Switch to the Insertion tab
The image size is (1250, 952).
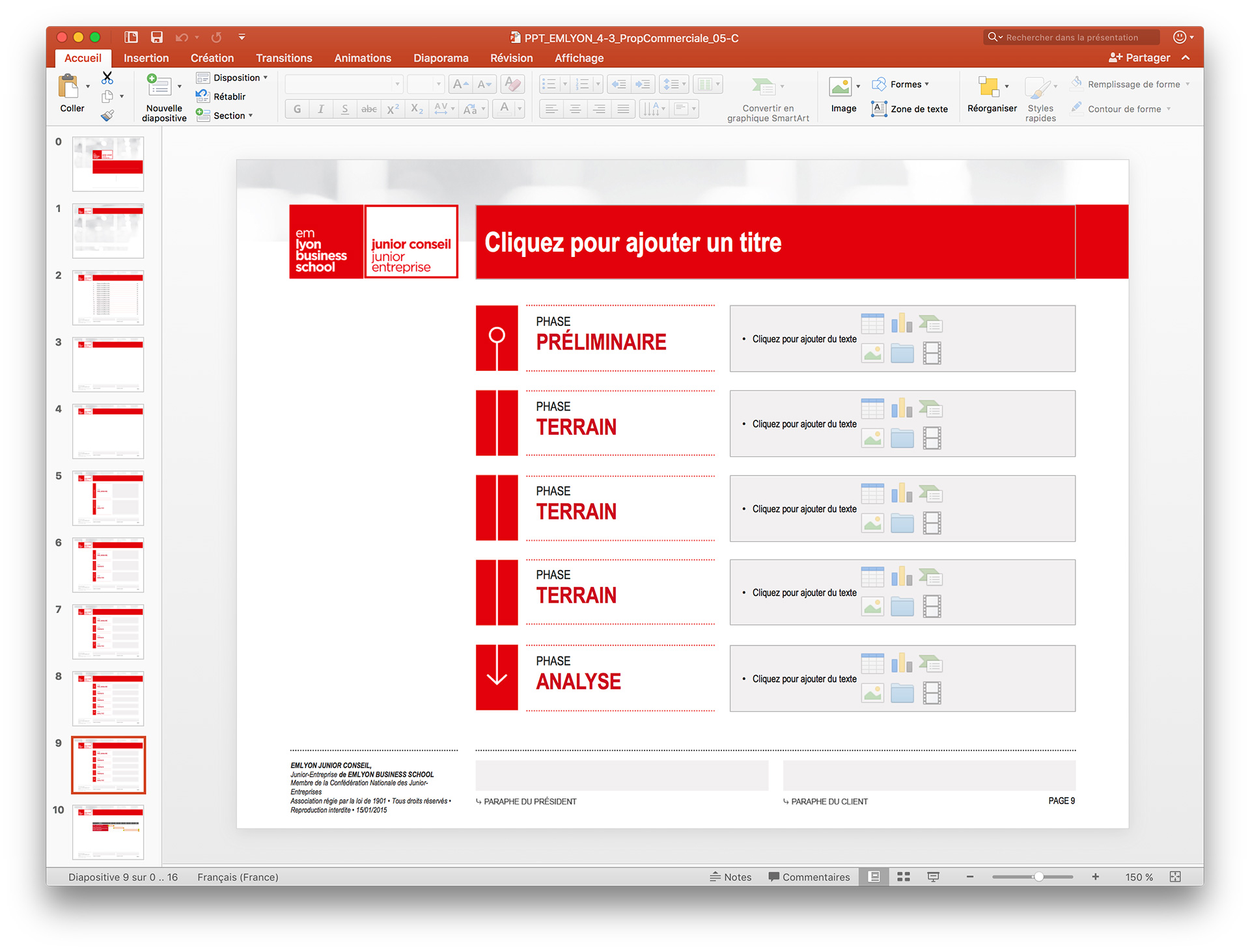pos(146,58)
